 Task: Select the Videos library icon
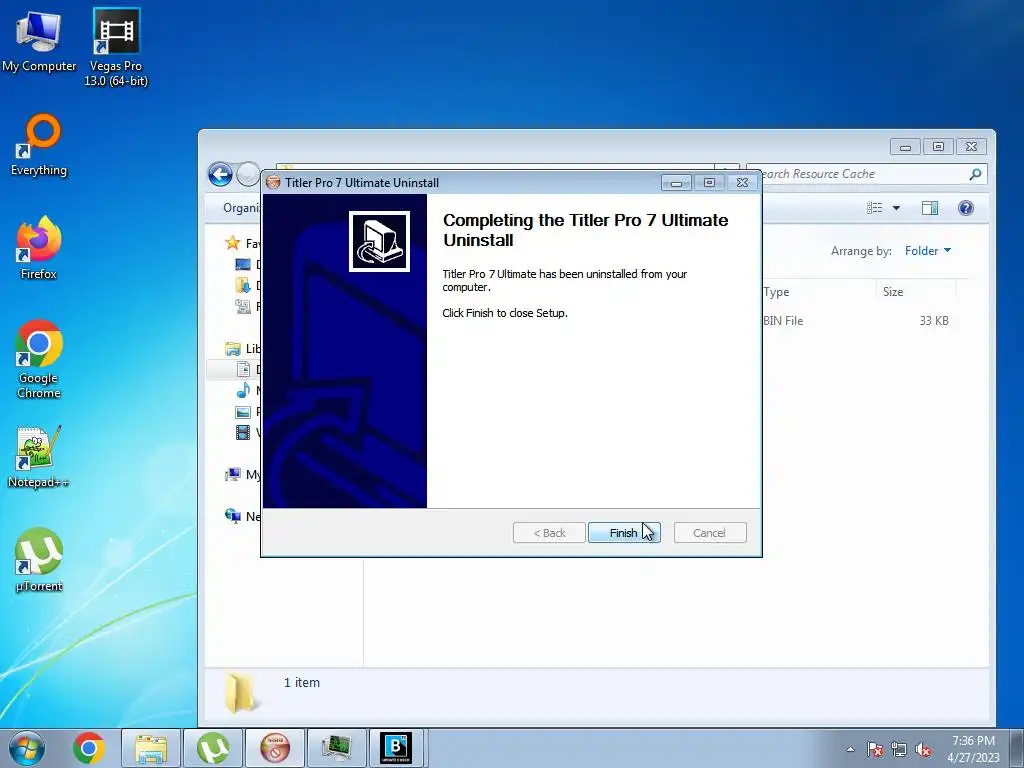pyautogui.click(x=243, y=432)
